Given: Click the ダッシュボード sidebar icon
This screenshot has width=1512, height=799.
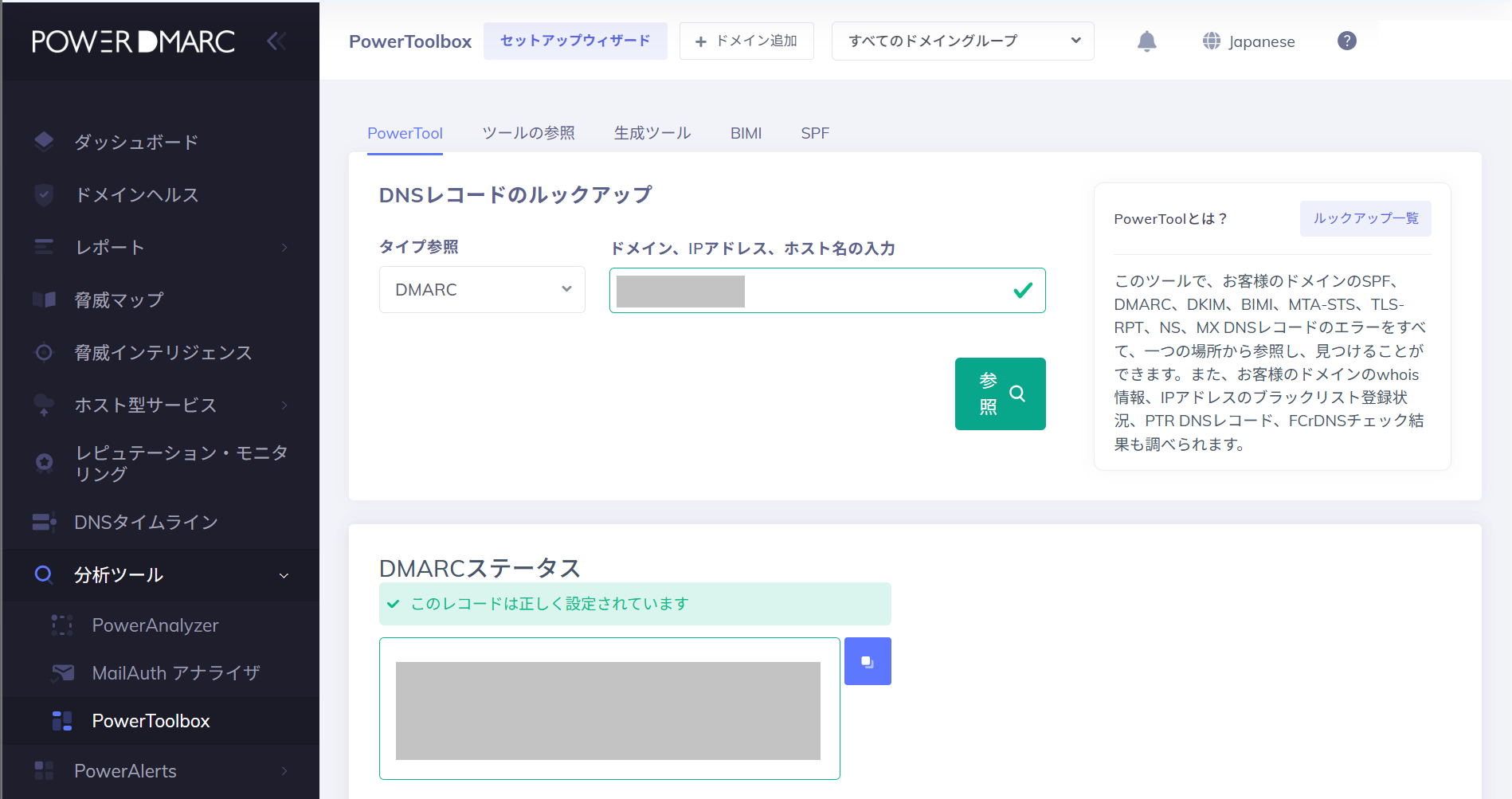Looking at the screenshot, I should 44,142.
